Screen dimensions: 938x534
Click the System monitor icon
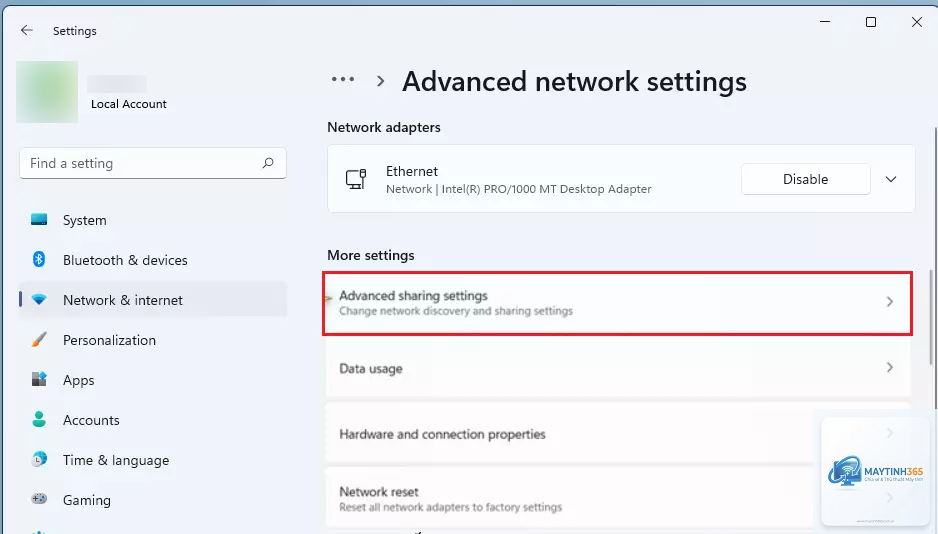click(39, 219)
